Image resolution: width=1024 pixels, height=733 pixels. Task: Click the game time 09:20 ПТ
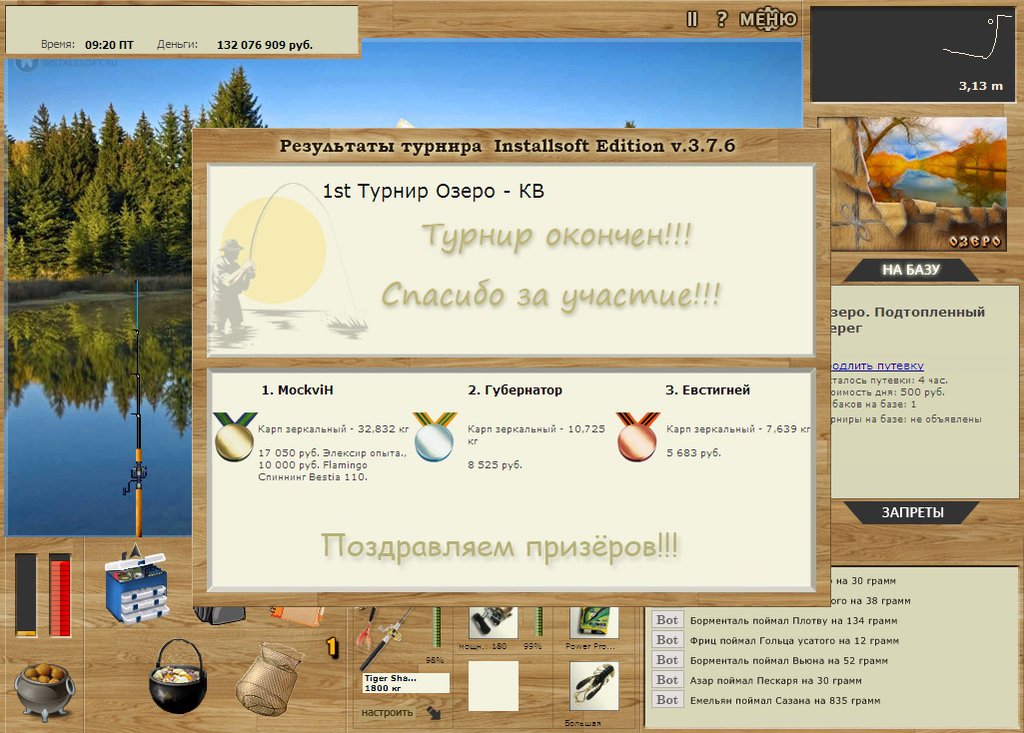(109, 45)
